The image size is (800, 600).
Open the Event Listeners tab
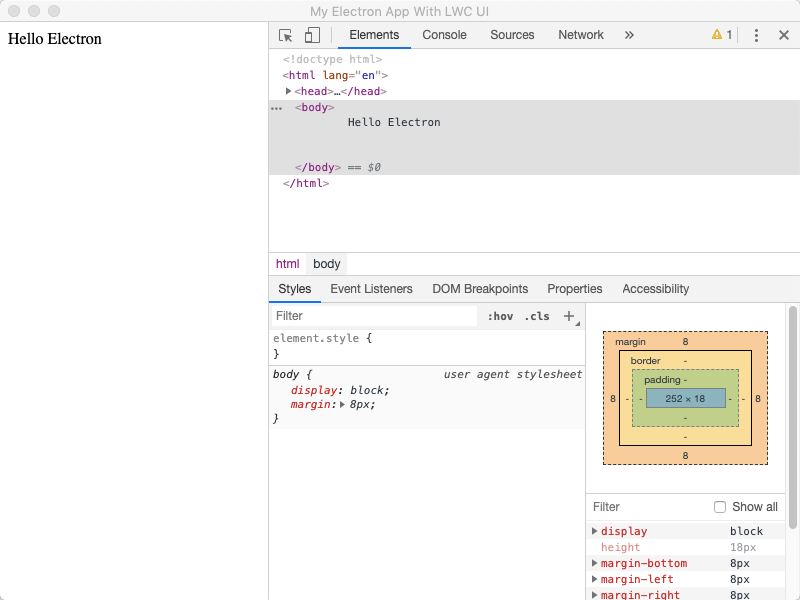click(371, 289)
